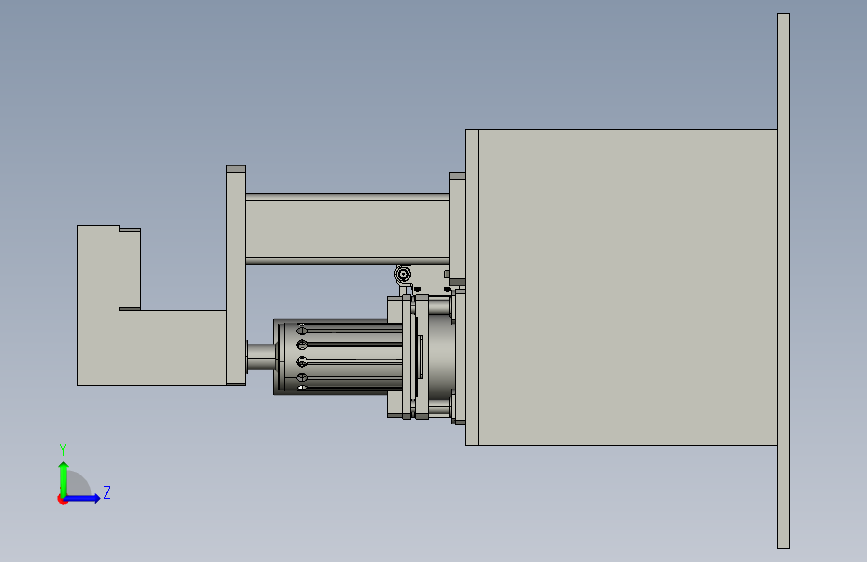Select the ribbed cylindrical motor body
Viewport: 867px width, 562px height.
point(338,357)
